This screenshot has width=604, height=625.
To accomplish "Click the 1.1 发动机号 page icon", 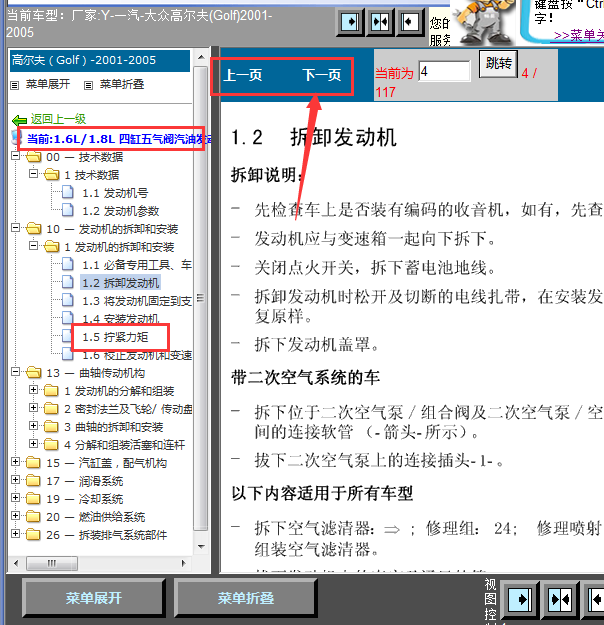I will point(68,192).
